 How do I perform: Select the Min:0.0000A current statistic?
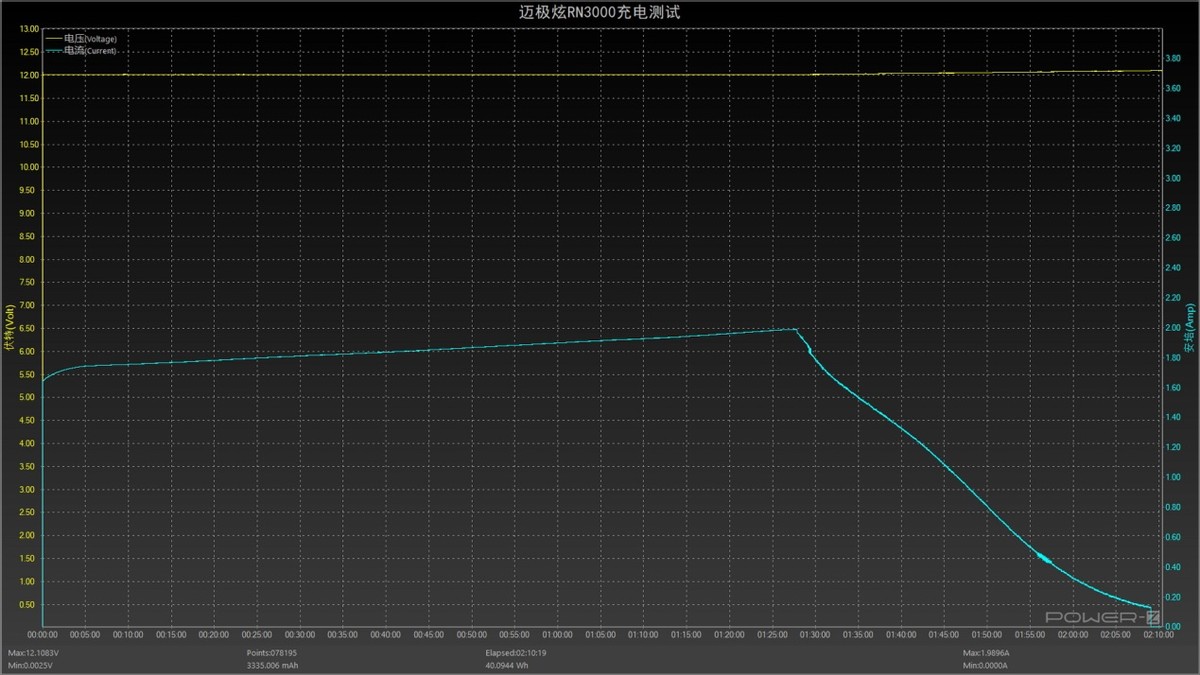click(x=986, y=664)
